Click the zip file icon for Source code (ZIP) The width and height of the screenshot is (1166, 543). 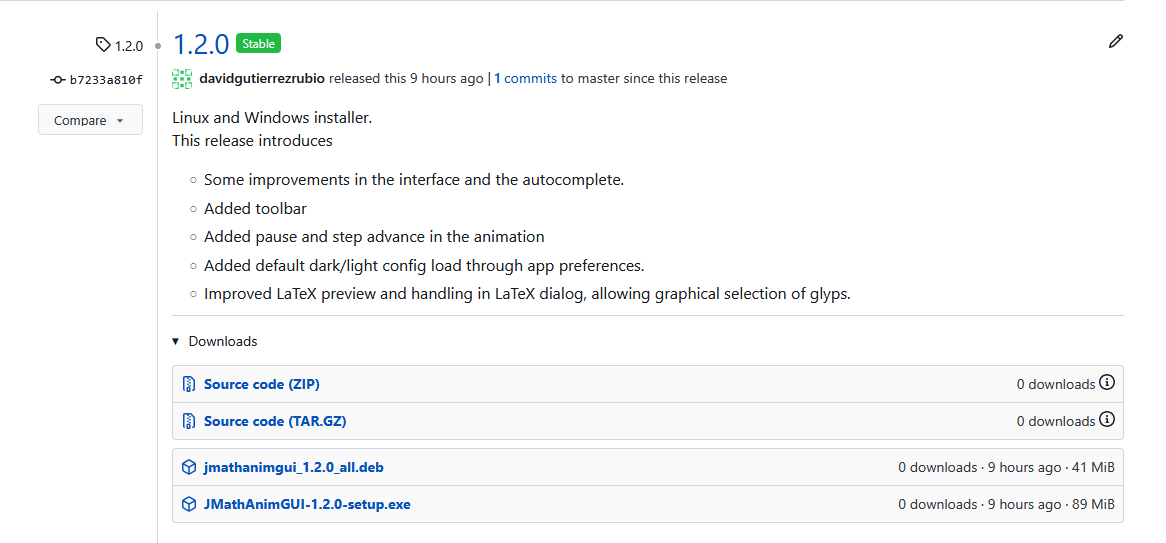pos(188,384)
